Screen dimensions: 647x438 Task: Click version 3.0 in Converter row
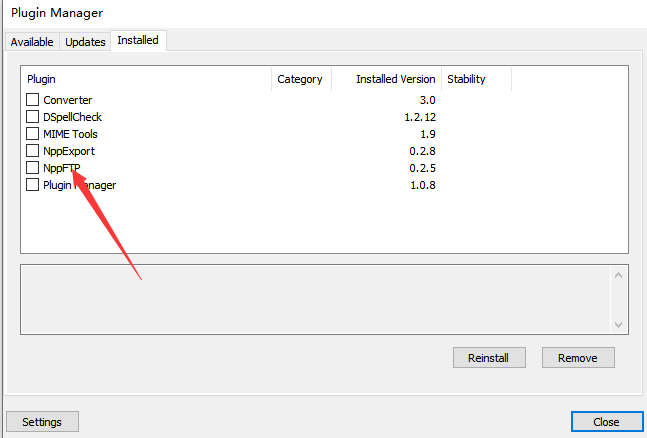(427, 100)
